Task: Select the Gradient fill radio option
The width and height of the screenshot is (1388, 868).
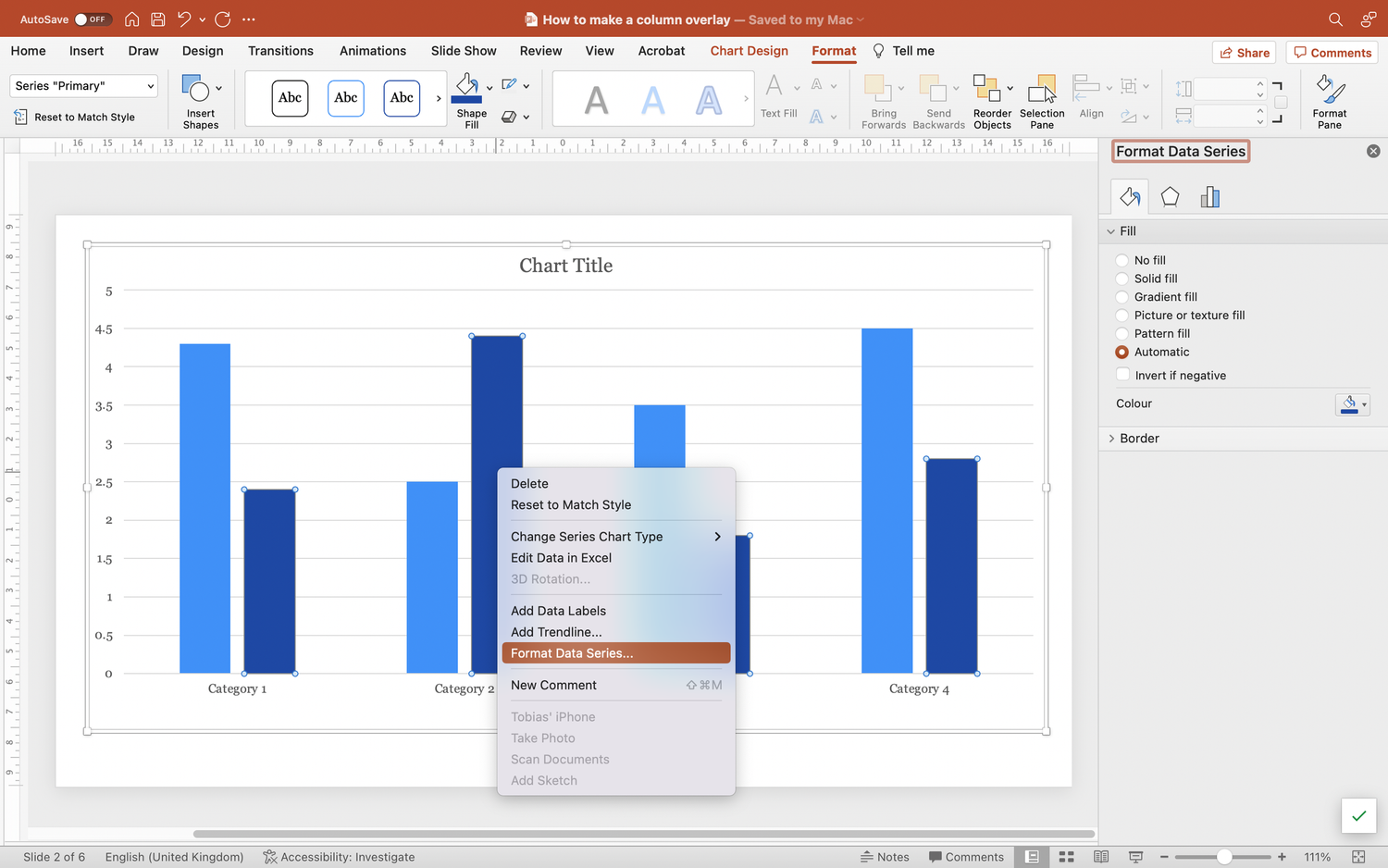Action: click(1122, 297)
